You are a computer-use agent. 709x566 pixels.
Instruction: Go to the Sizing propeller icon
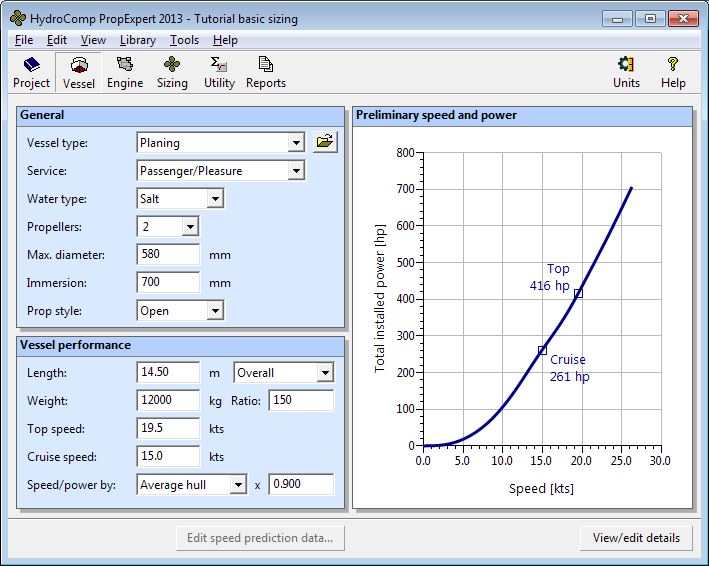click(172, 73)
